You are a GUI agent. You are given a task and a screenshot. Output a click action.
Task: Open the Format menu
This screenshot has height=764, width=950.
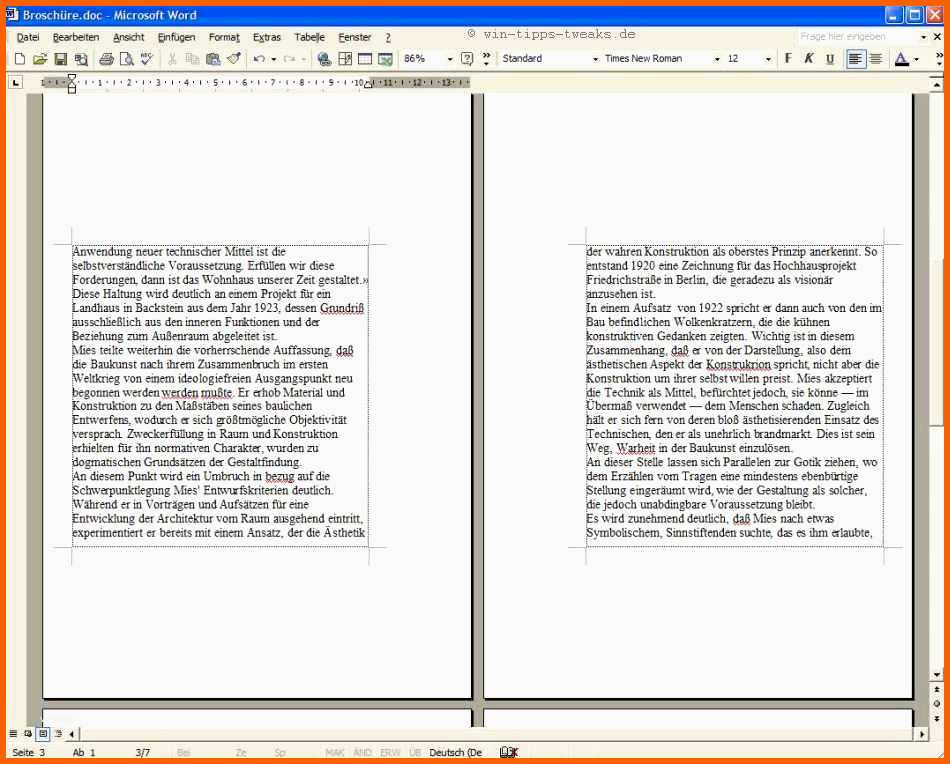coord(224,38)
